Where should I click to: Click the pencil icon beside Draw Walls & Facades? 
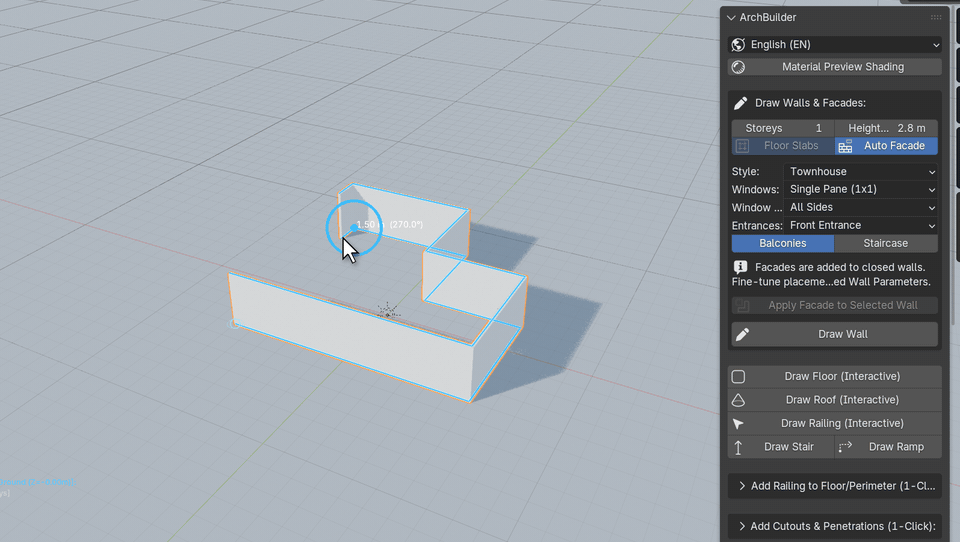pos(740,103)
